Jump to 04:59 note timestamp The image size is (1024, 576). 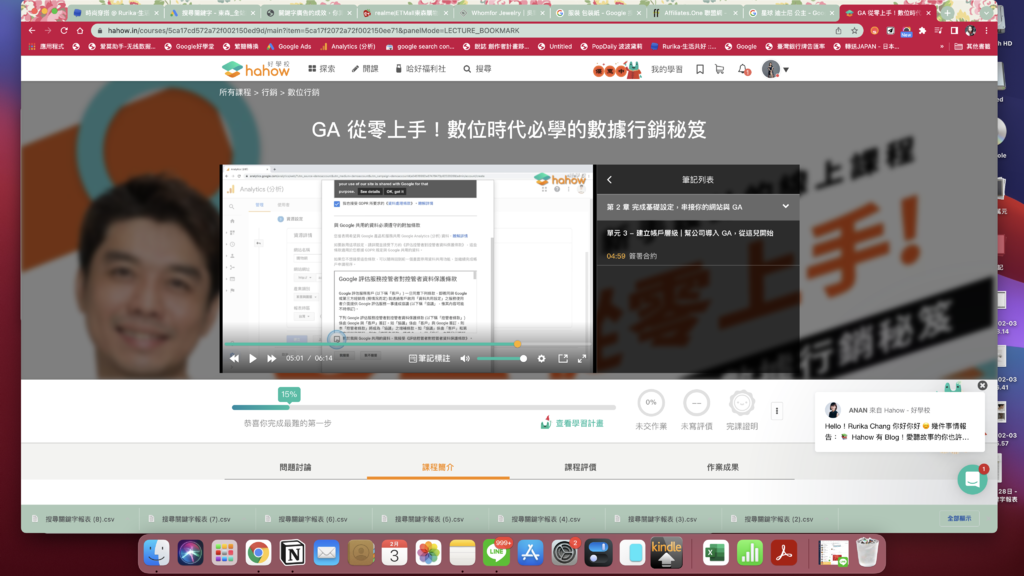[x=616, y=256]
